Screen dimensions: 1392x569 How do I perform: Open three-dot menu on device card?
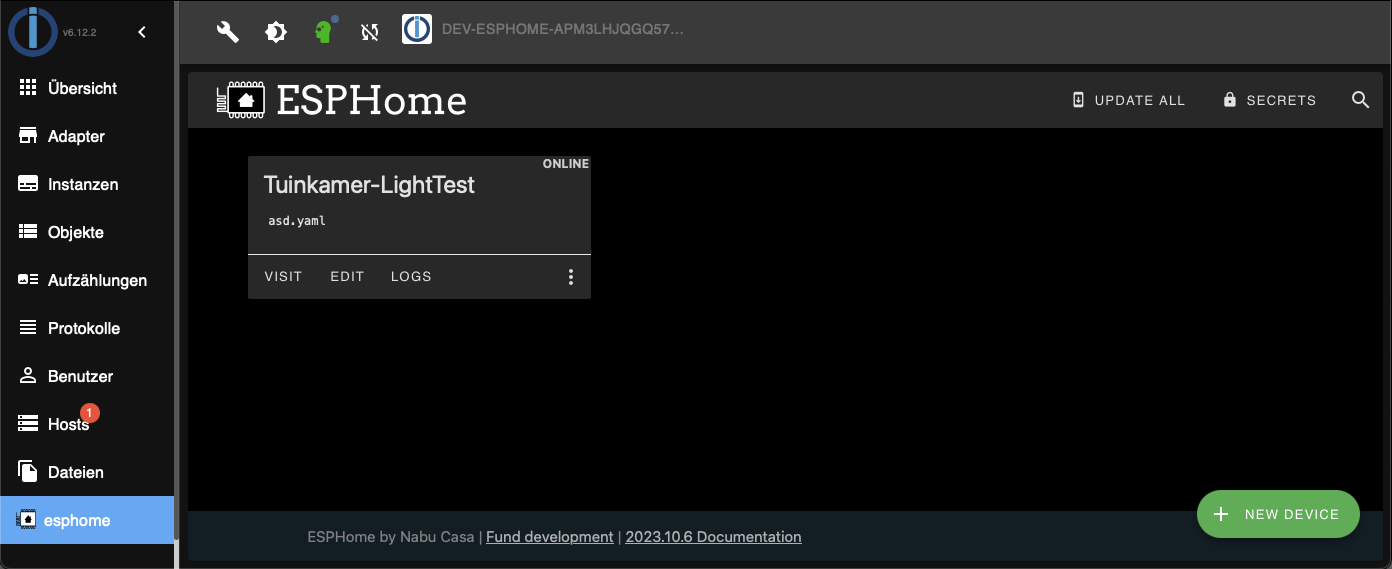(x=571, y=277)
